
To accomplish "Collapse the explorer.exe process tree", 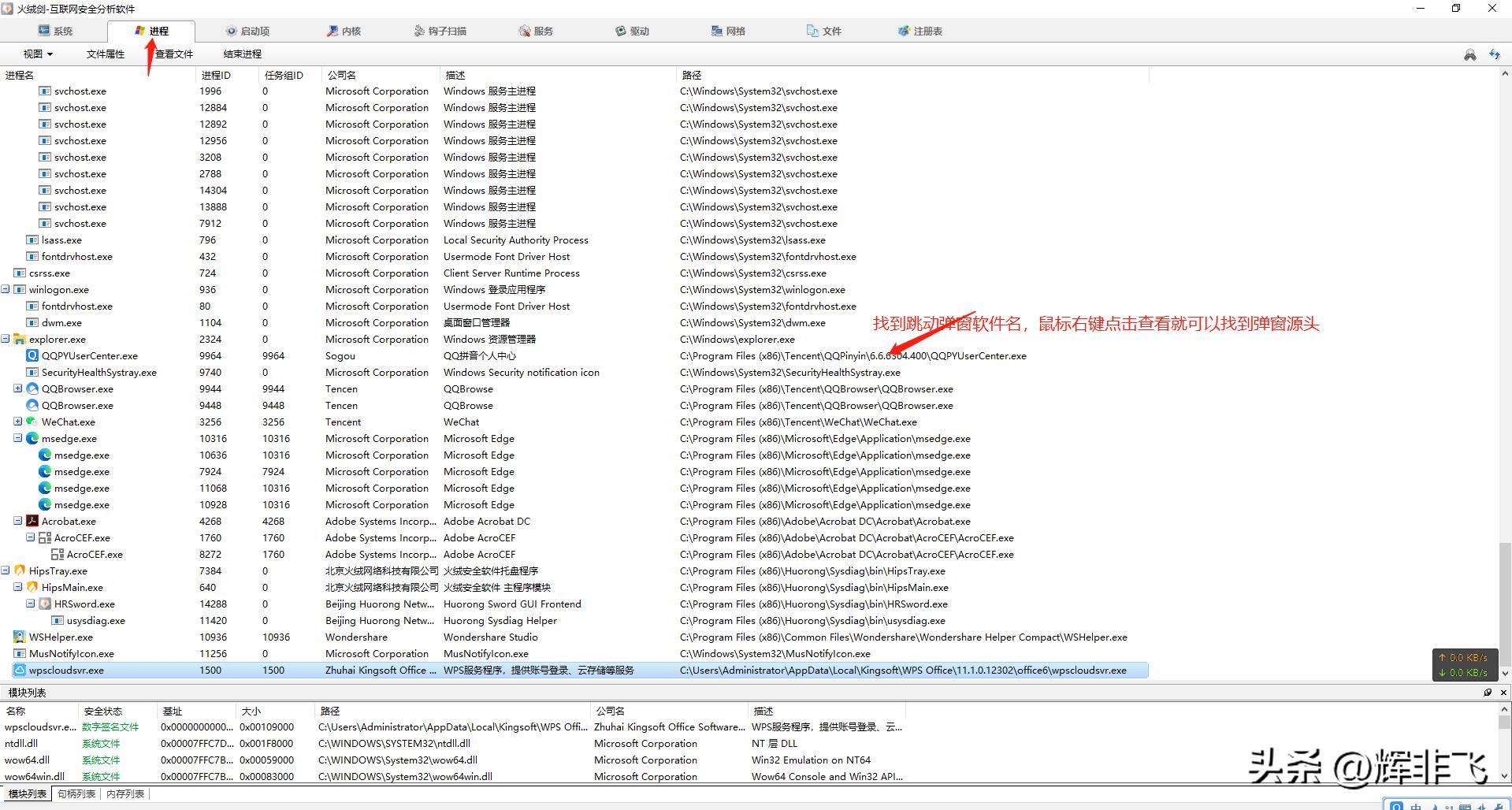I will pyautogui.click(x=6, y=339).
